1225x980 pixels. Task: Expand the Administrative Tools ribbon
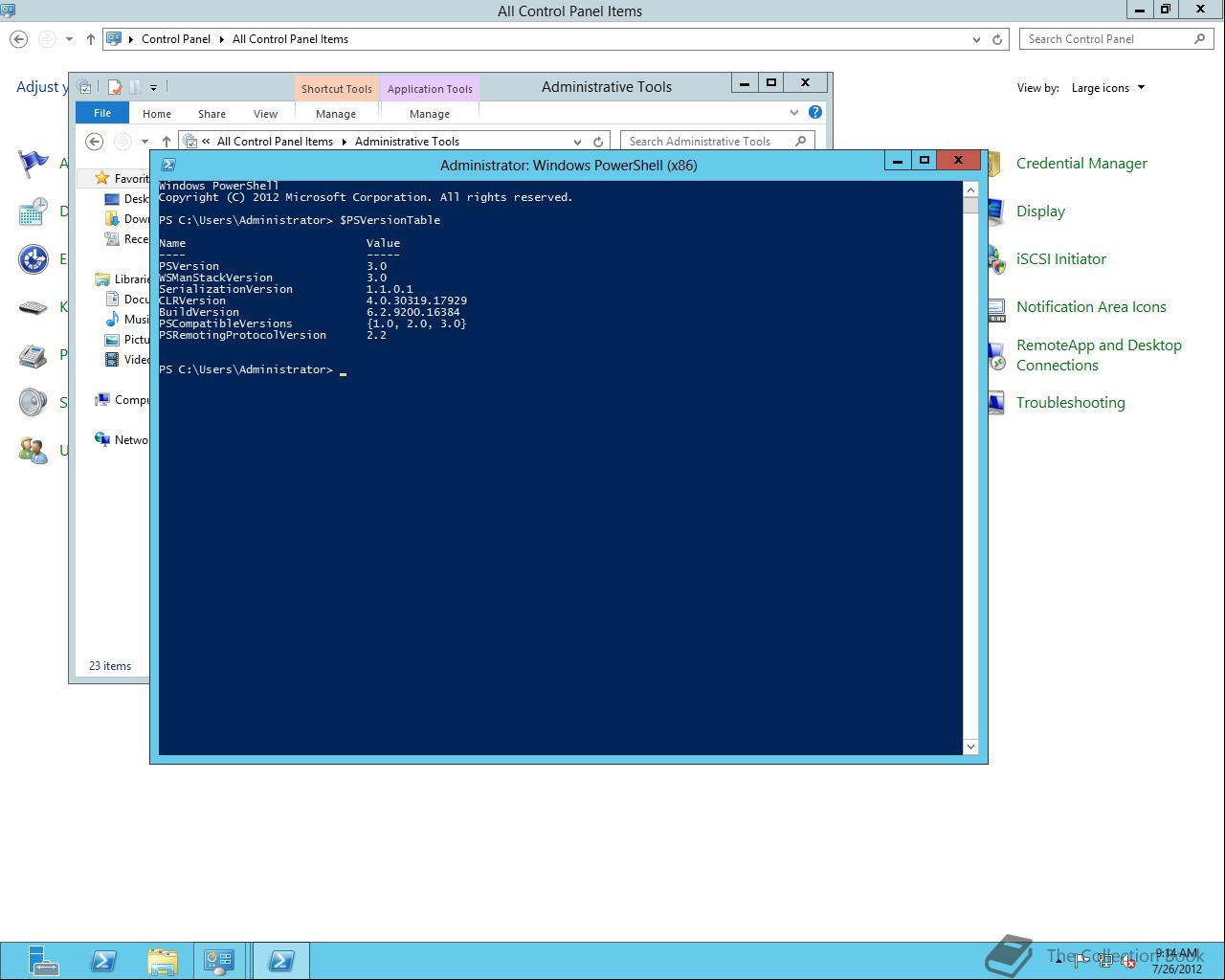click(793, 112)
